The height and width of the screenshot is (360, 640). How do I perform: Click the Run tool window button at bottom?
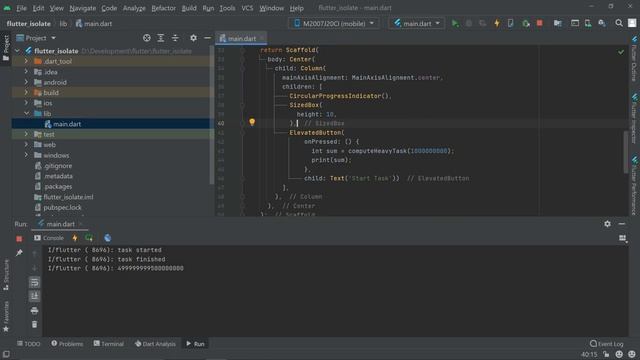tap(195, 344)
